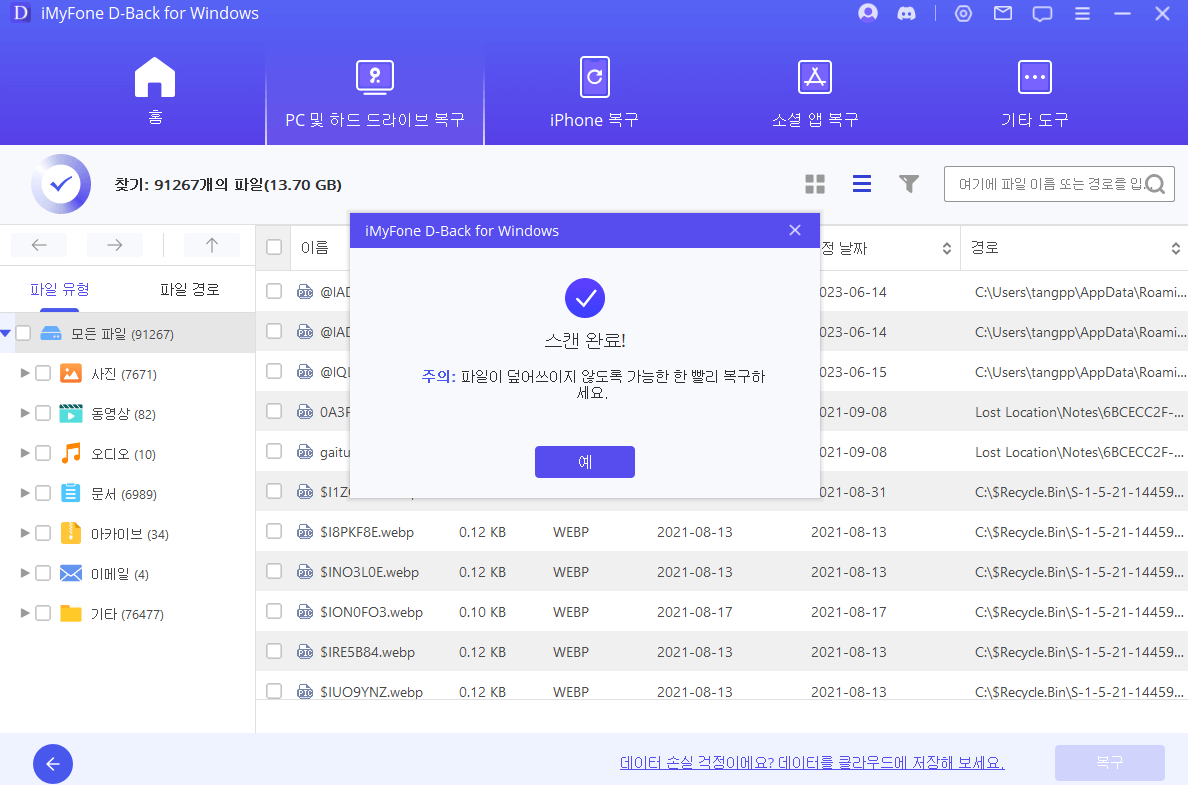Sort by the date column arrows
1188x785 pixels.
tap(946, 248)
